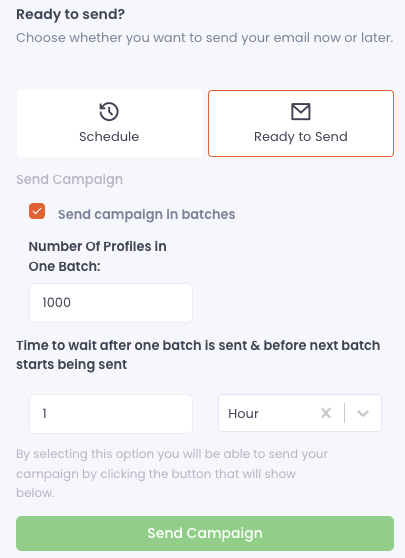Click the gray 'Send Campaign' section label
Image resolution: width=405 pixels, height=558 pixels.
(x=69, y=179)
